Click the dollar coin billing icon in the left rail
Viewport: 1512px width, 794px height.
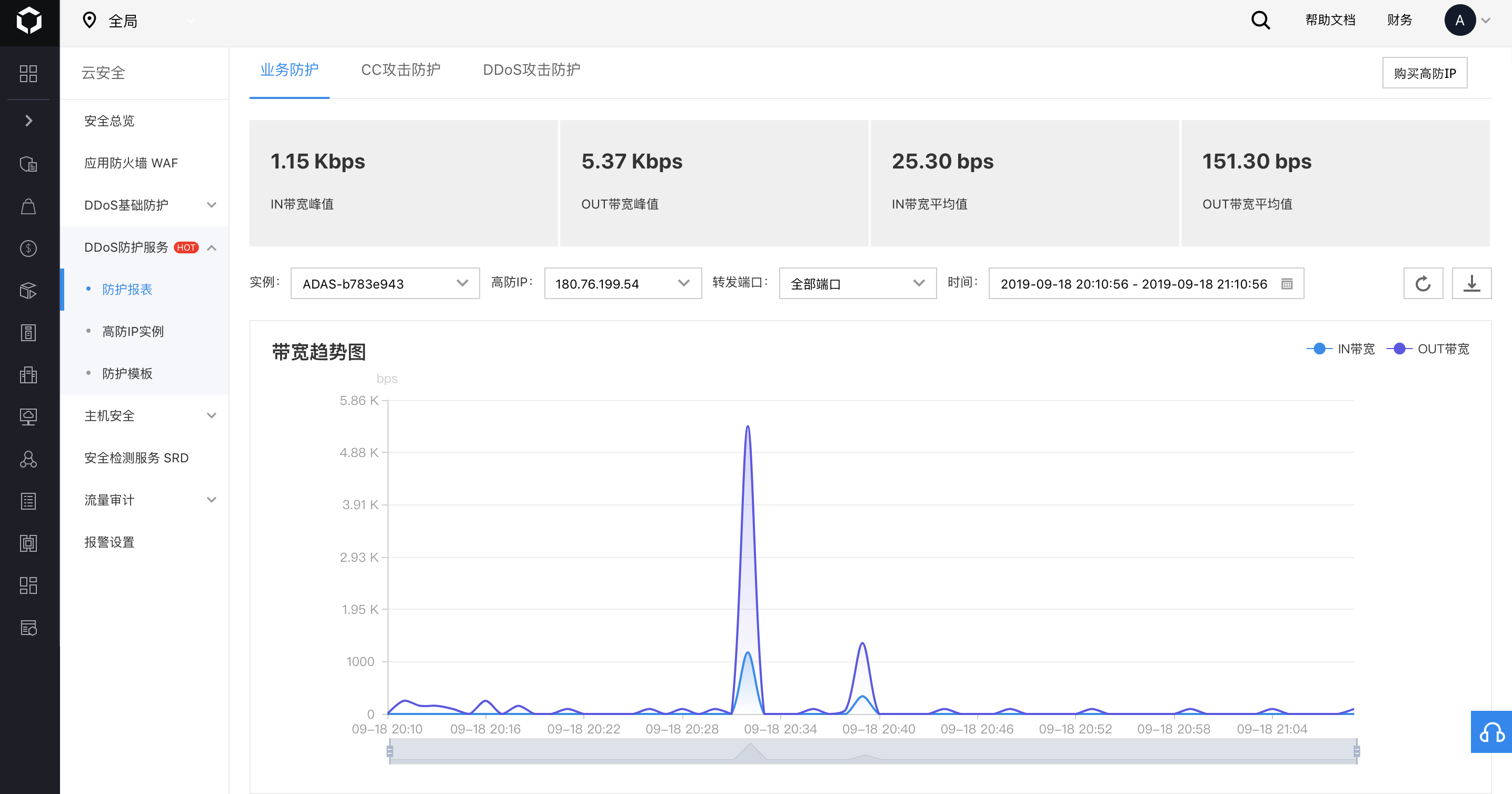pos(28,248)
